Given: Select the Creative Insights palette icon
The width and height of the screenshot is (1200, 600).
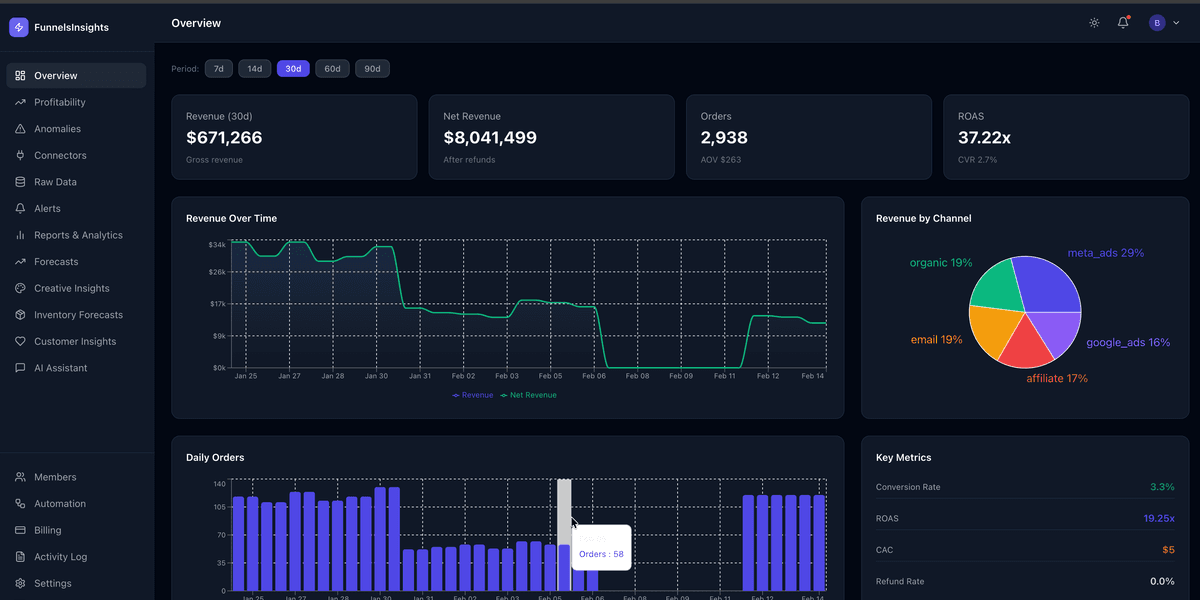Looking at the screenshot, I should pos(20,288).
